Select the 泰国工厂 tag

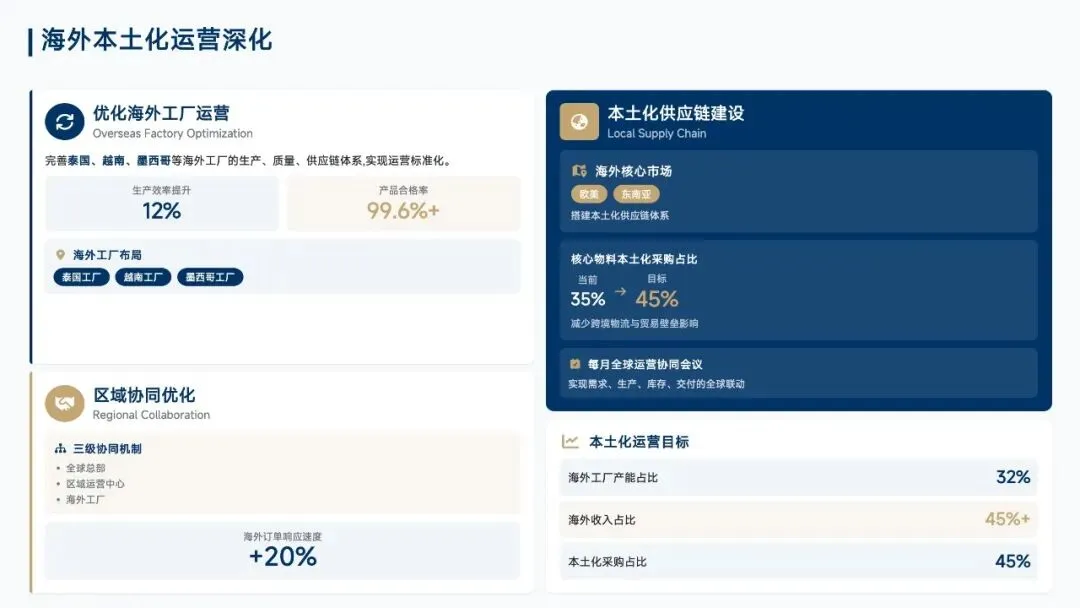81,278
